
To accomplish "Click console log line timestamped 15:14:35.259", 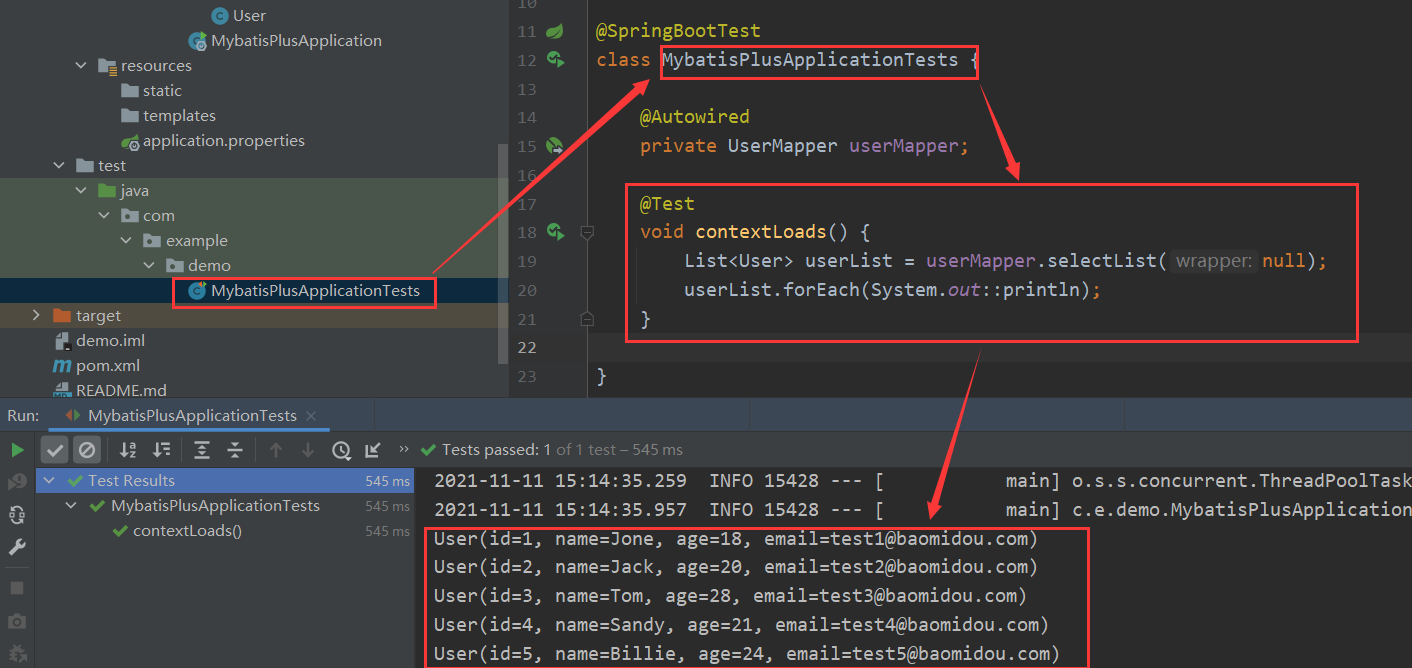I will click(x=922, y=481).
